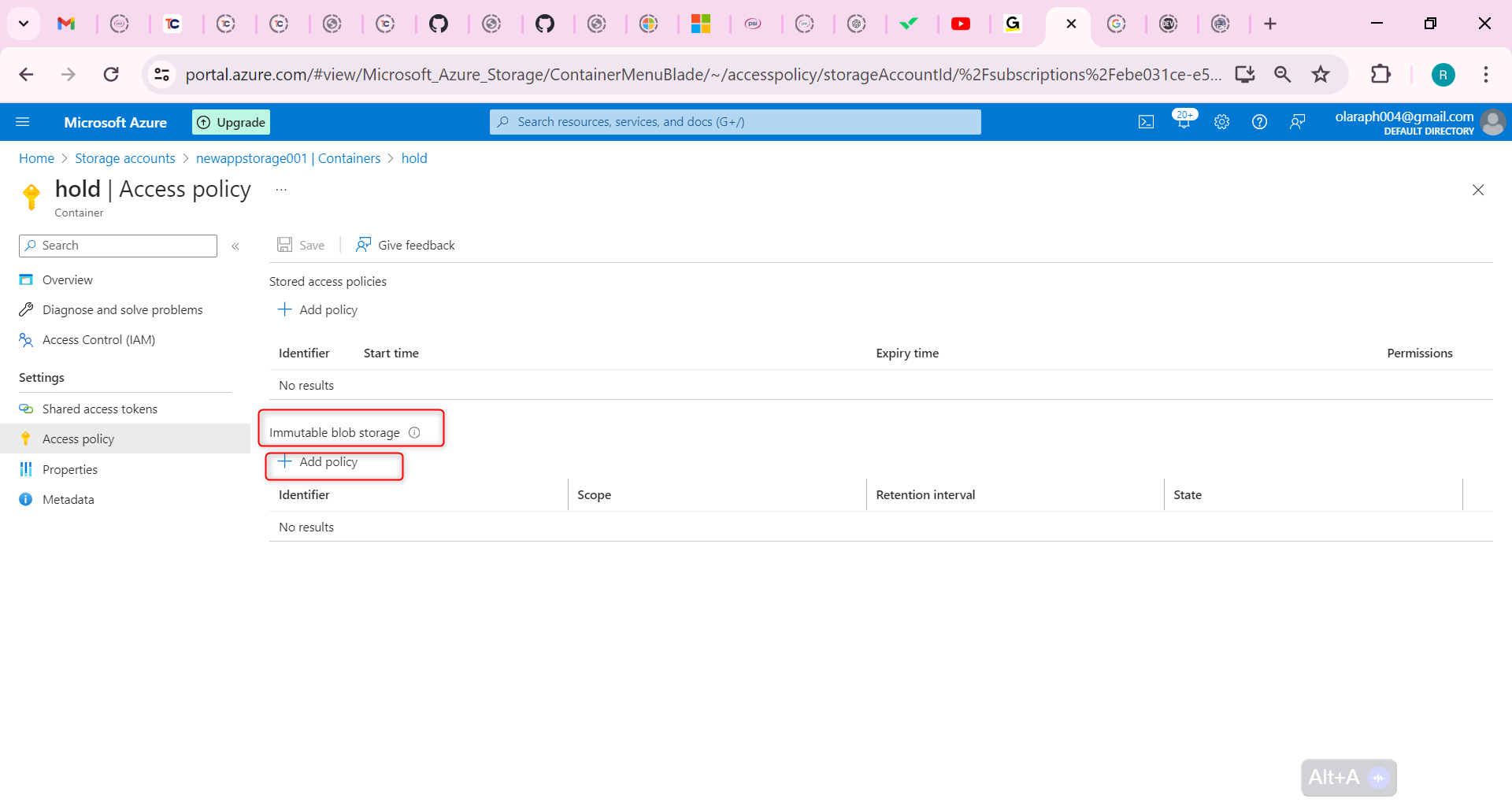Open the ellipsis menu beside Access policy title
The height and width of the screenshot is (803, 1512).
click(x=281, y=189)
